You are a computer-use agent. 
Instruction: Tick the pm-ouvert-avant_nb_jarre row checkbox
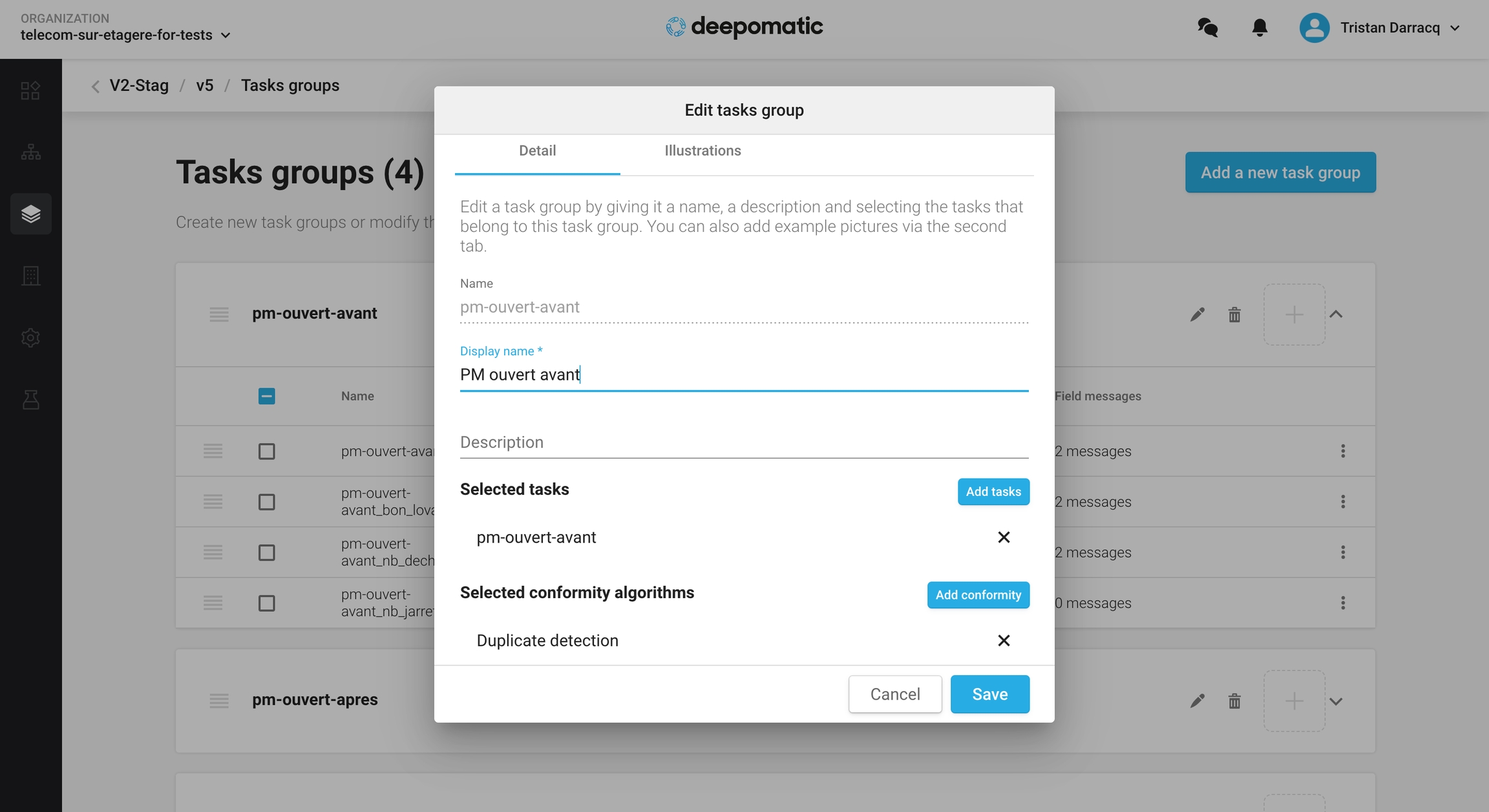point(266,603)
